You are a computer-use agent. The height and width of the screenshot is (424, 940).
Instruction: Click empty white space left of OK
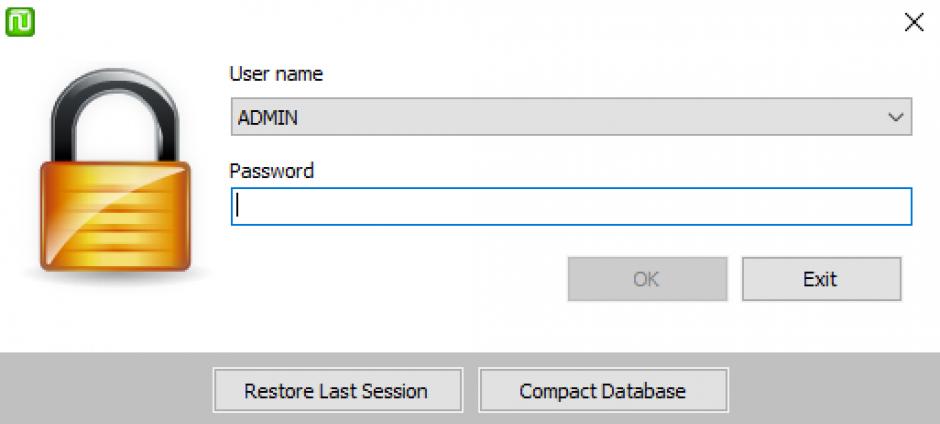pos(400,279)
